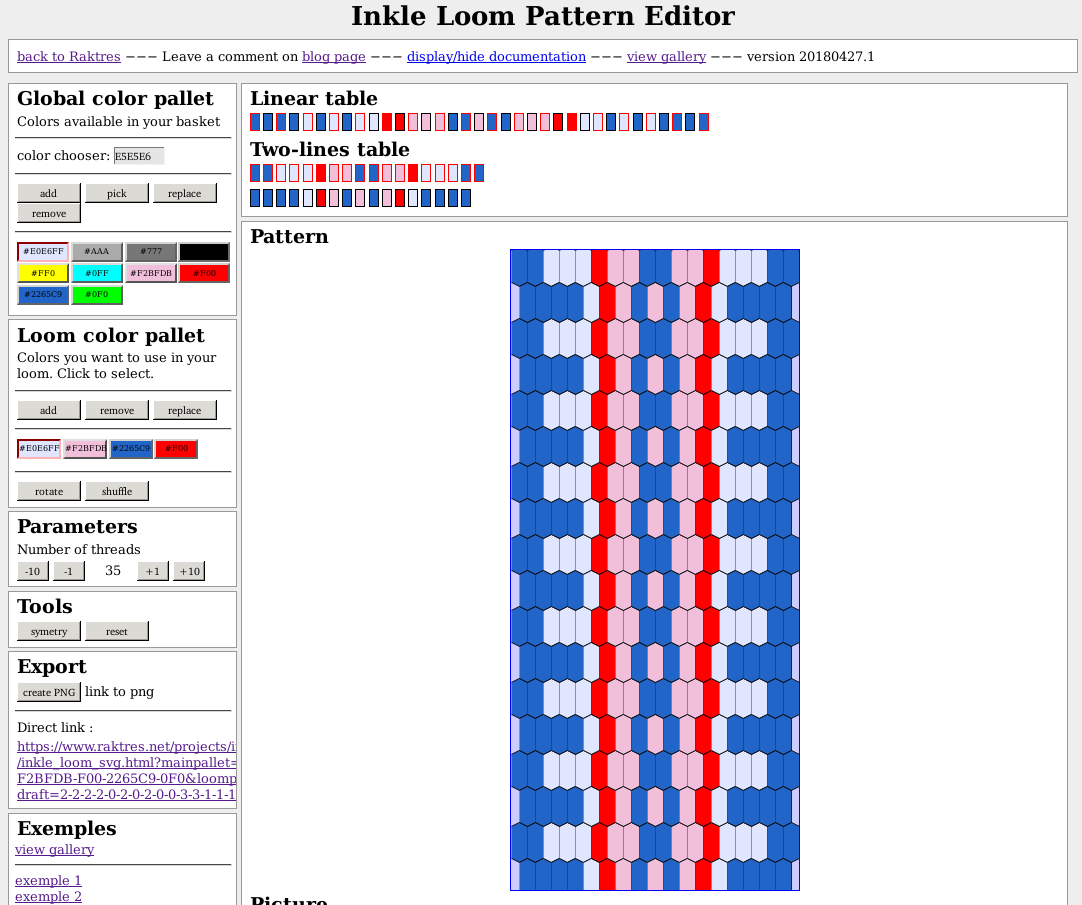Decrease thread count with -1
This screenshot has height=905, width=1082.
pyautogui.click(x=68, y=570)
